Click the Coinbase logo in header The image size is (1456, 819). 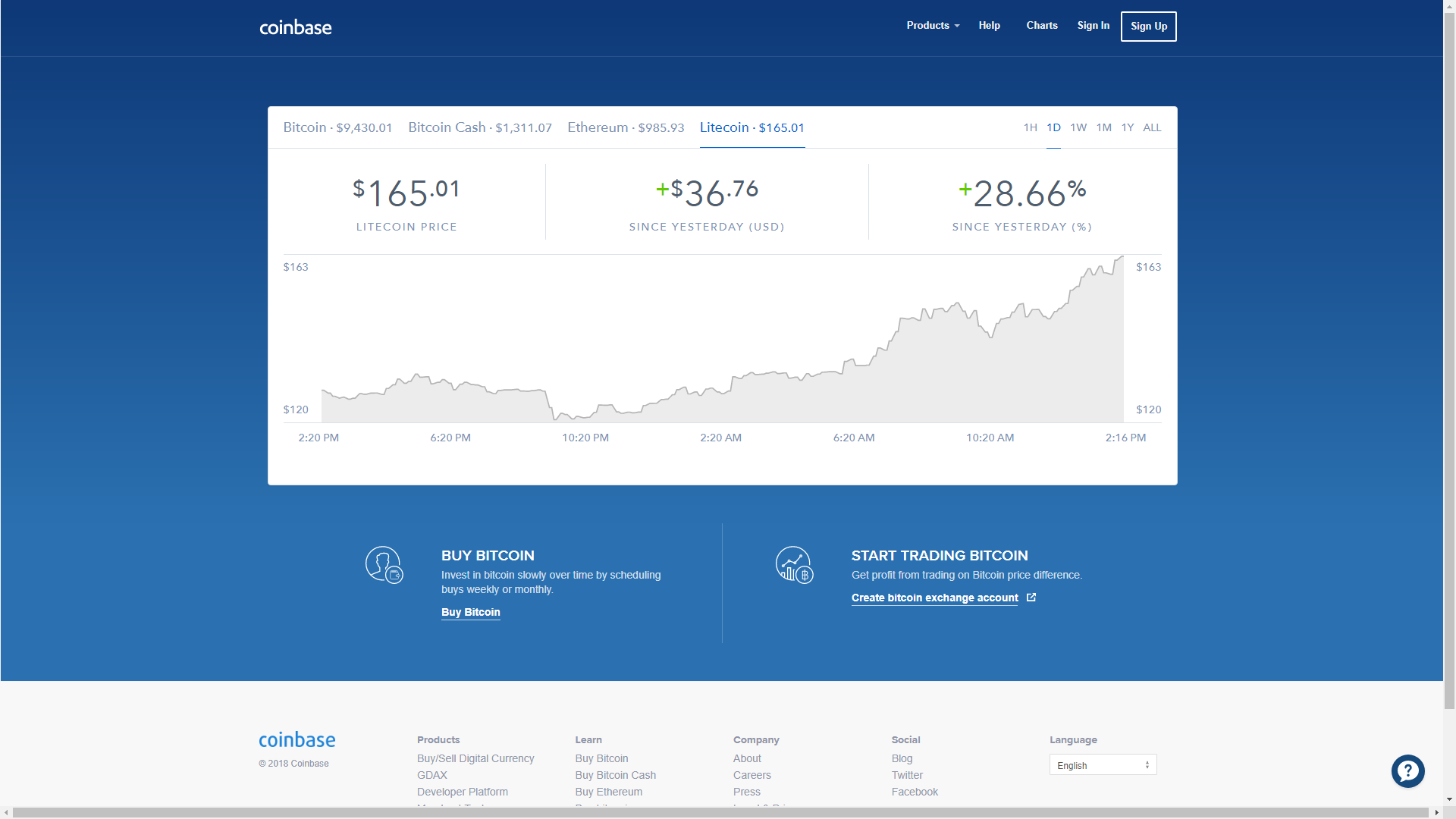coord(296,27)
